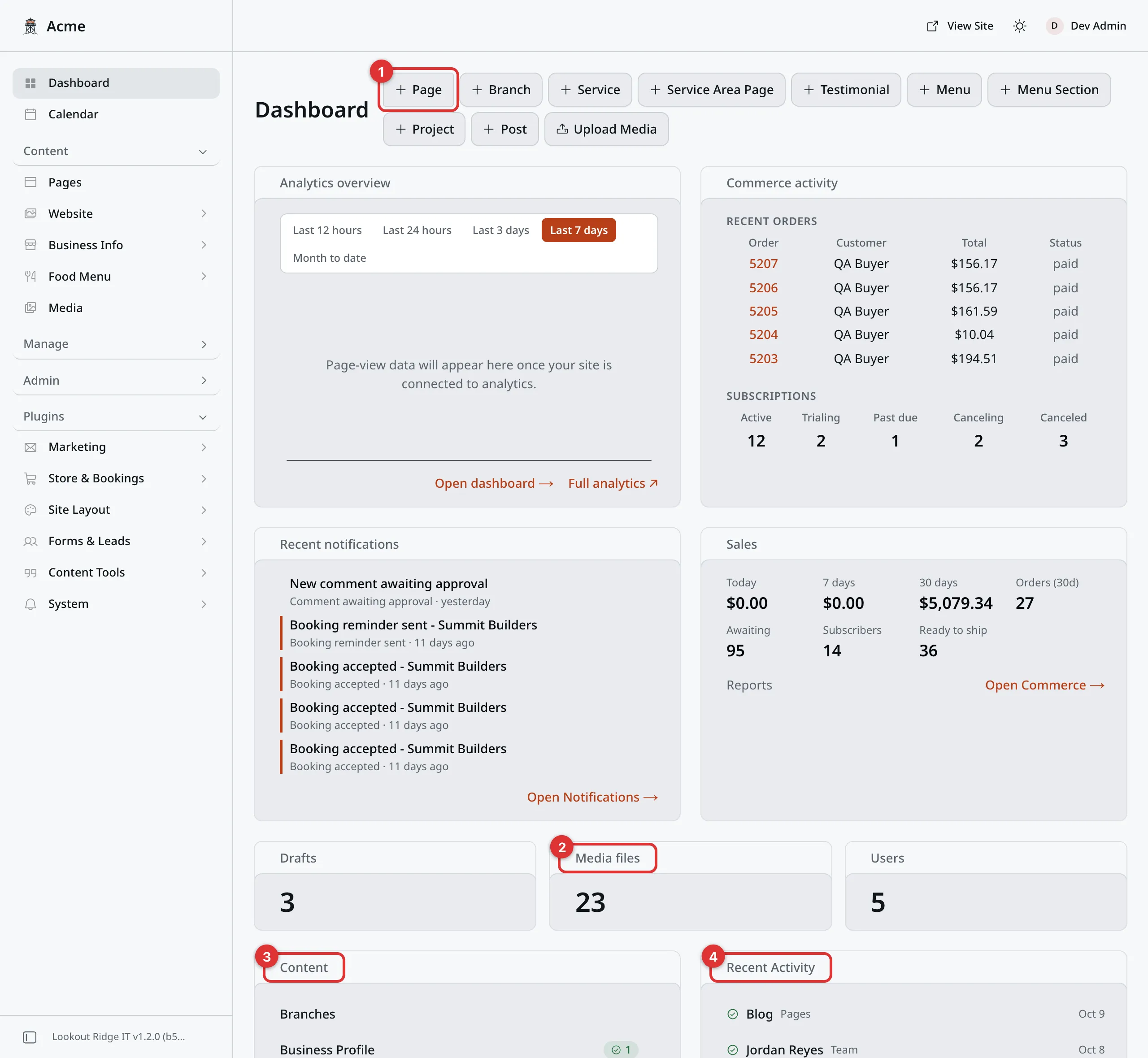Open the Full analytics link
This screenshot has width=1148, height=1058.
pos(613,484)
